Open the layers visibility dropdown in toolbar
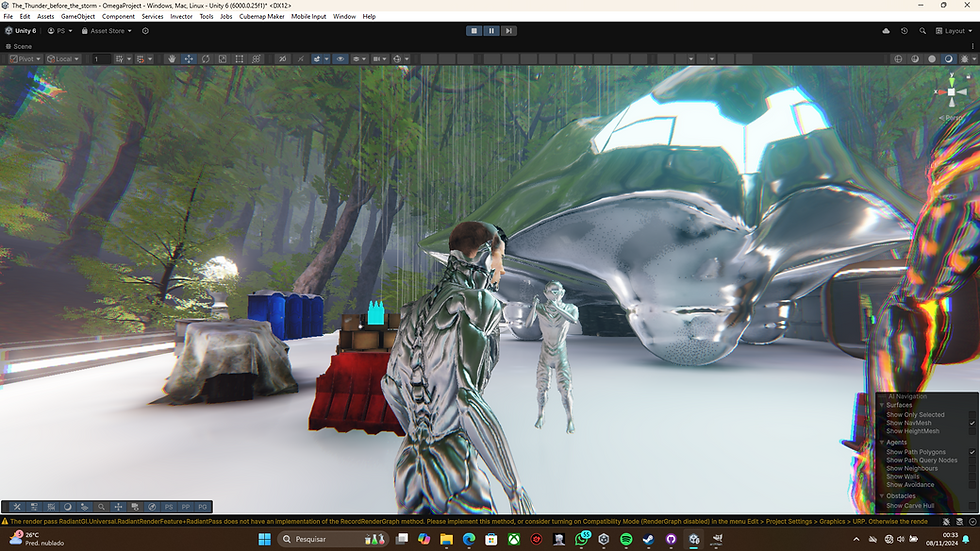 359,59
